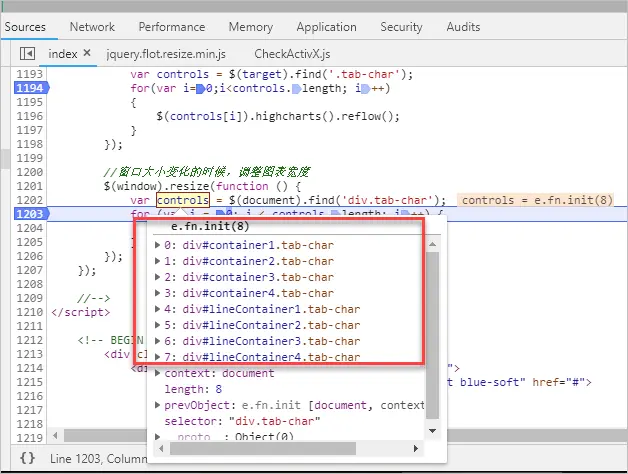Click the inline value controls = e.fn.init(8)

tap(537, 200)
